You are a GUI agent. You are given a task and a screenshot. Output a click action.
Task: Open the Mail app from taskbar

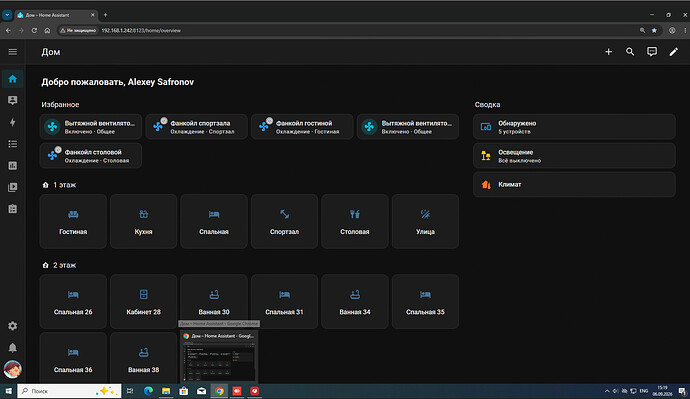pyautogui.click(x=201, y=391)
